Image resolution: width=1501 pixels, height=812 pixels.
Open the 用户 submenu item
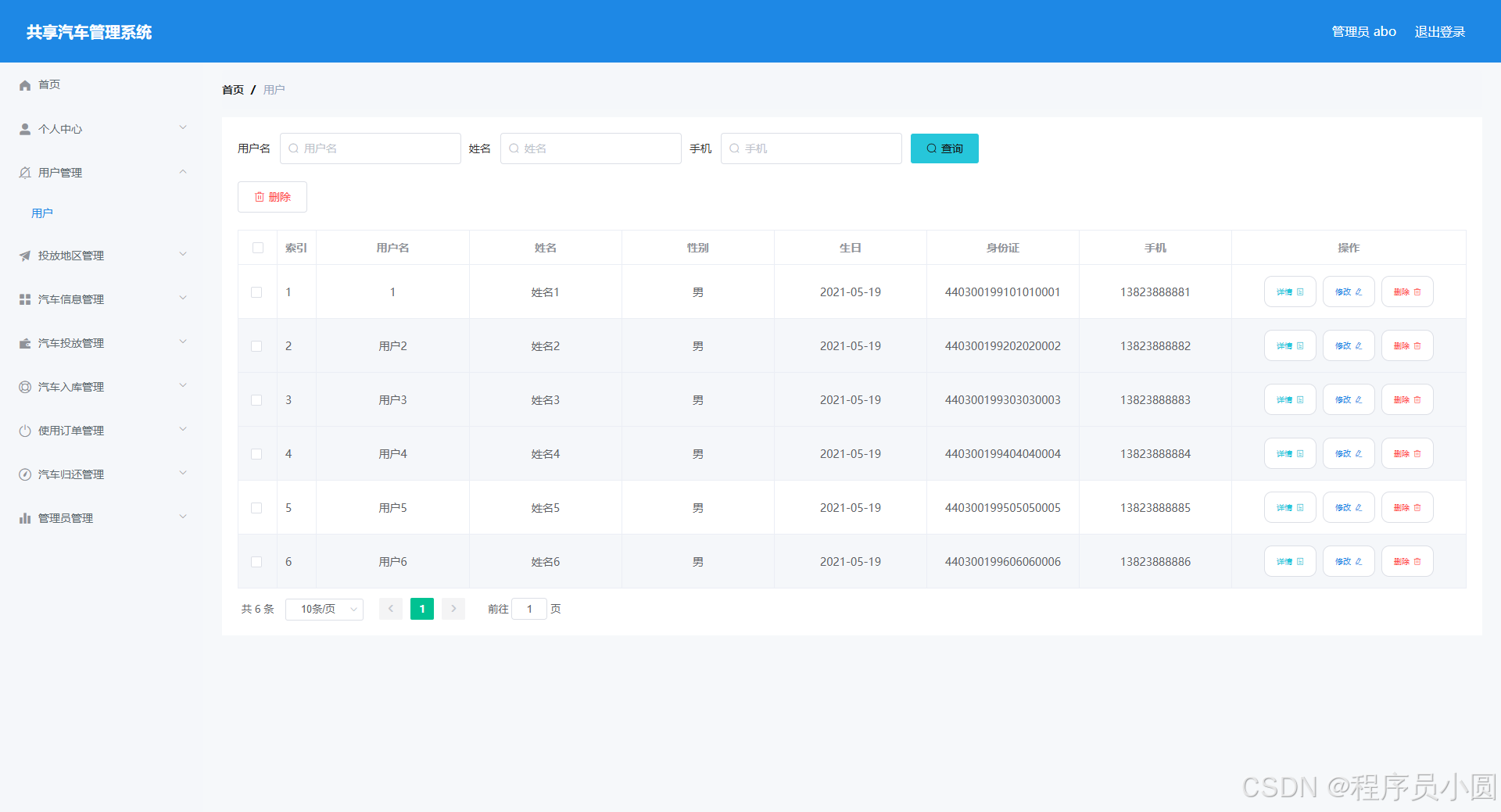pos(41,212)
